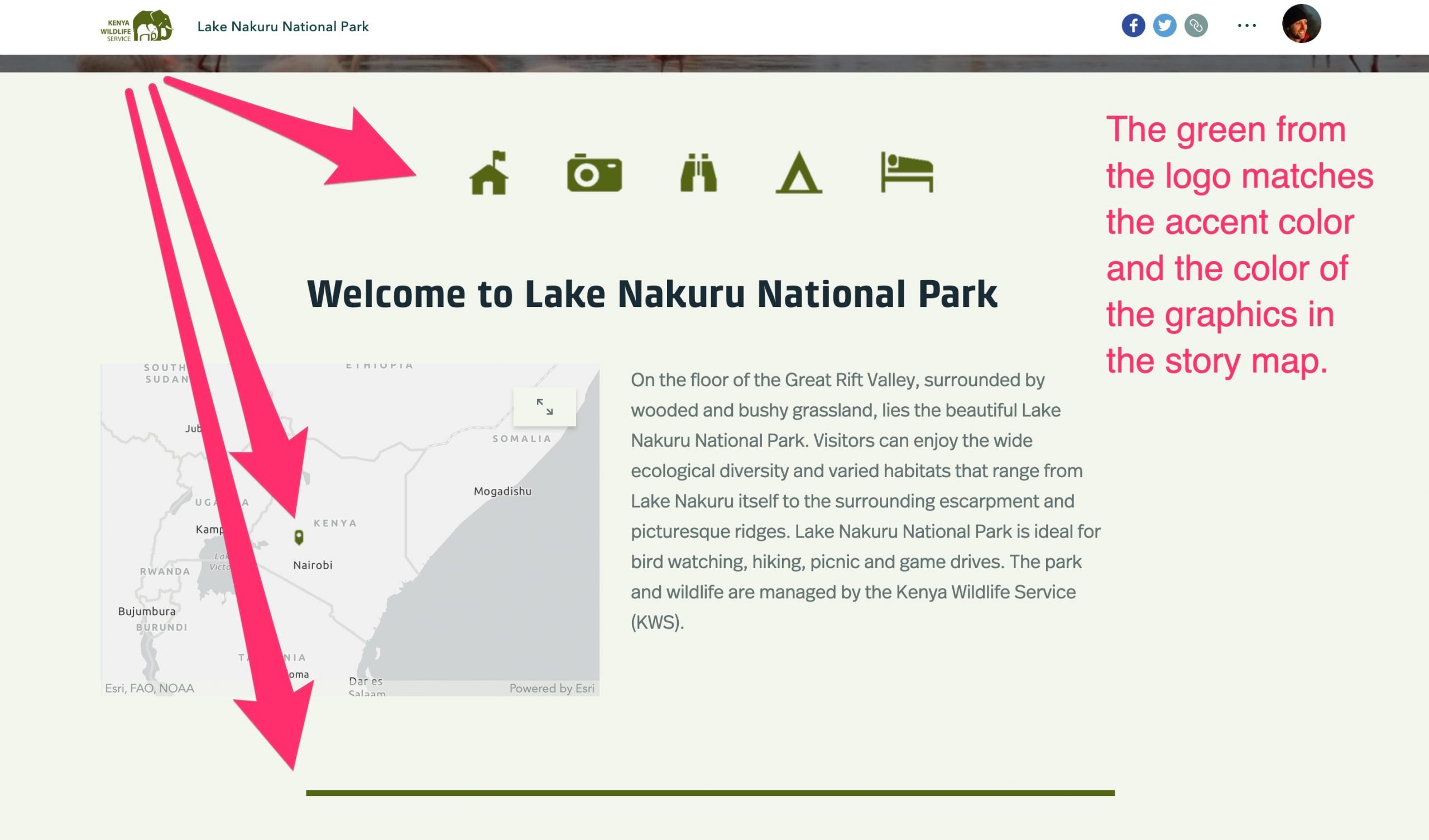Copy the story link icon

(1196, 26)
